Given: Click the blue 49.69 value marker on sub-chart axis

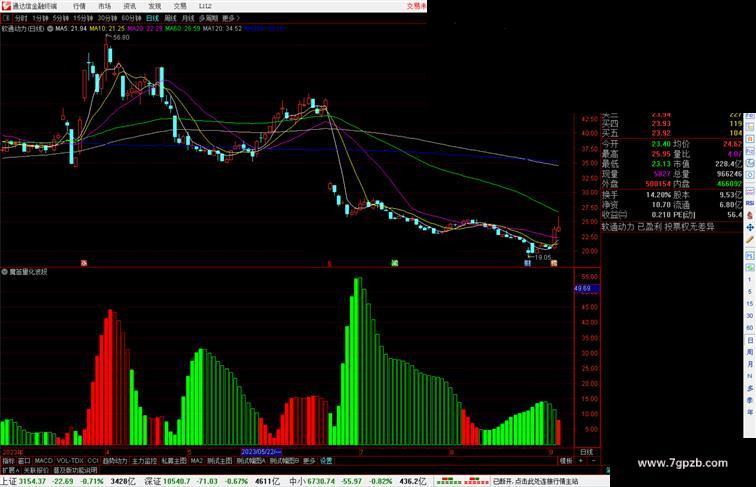Looking at the screenshot, I should (x=586, y=289).
